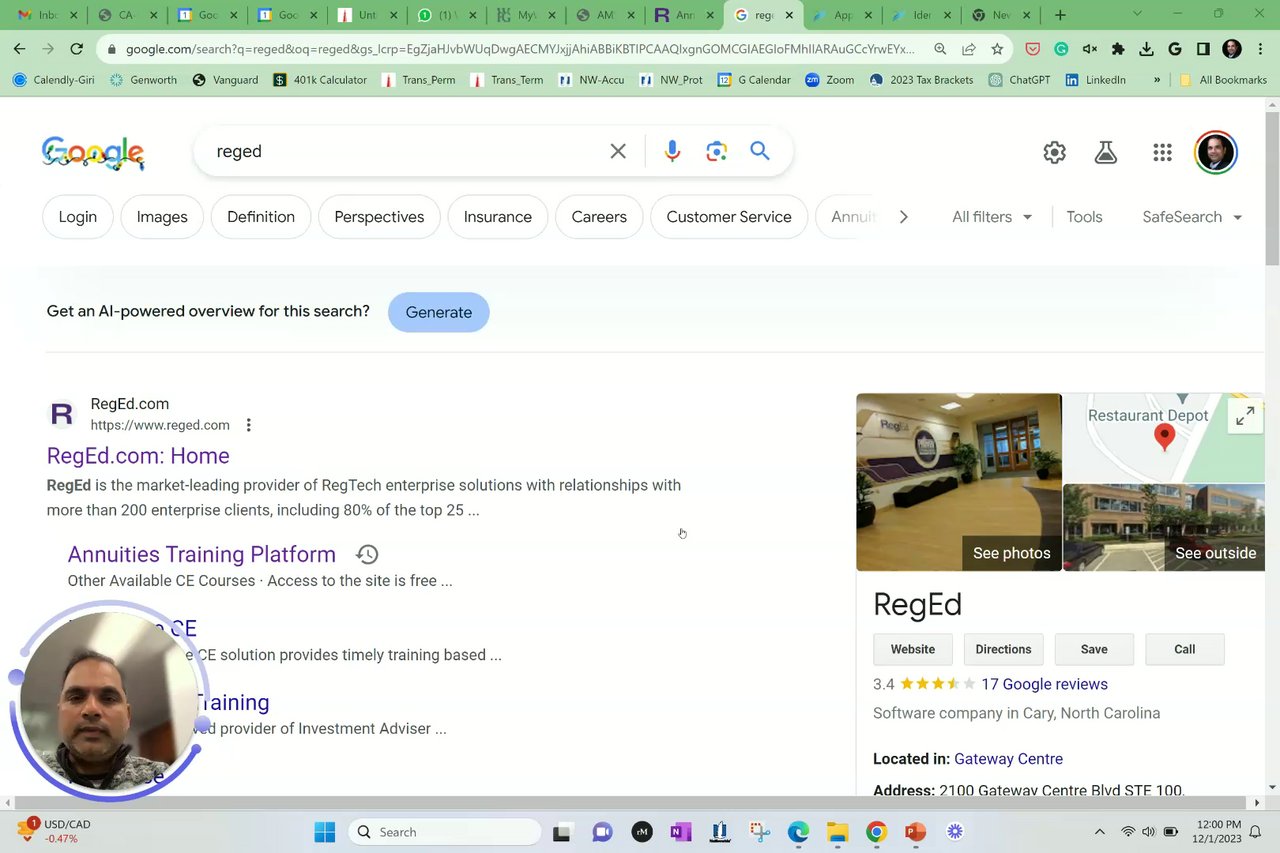
Task: Submit search with the blue magnifier icon
Action: [x=760, y=151]
